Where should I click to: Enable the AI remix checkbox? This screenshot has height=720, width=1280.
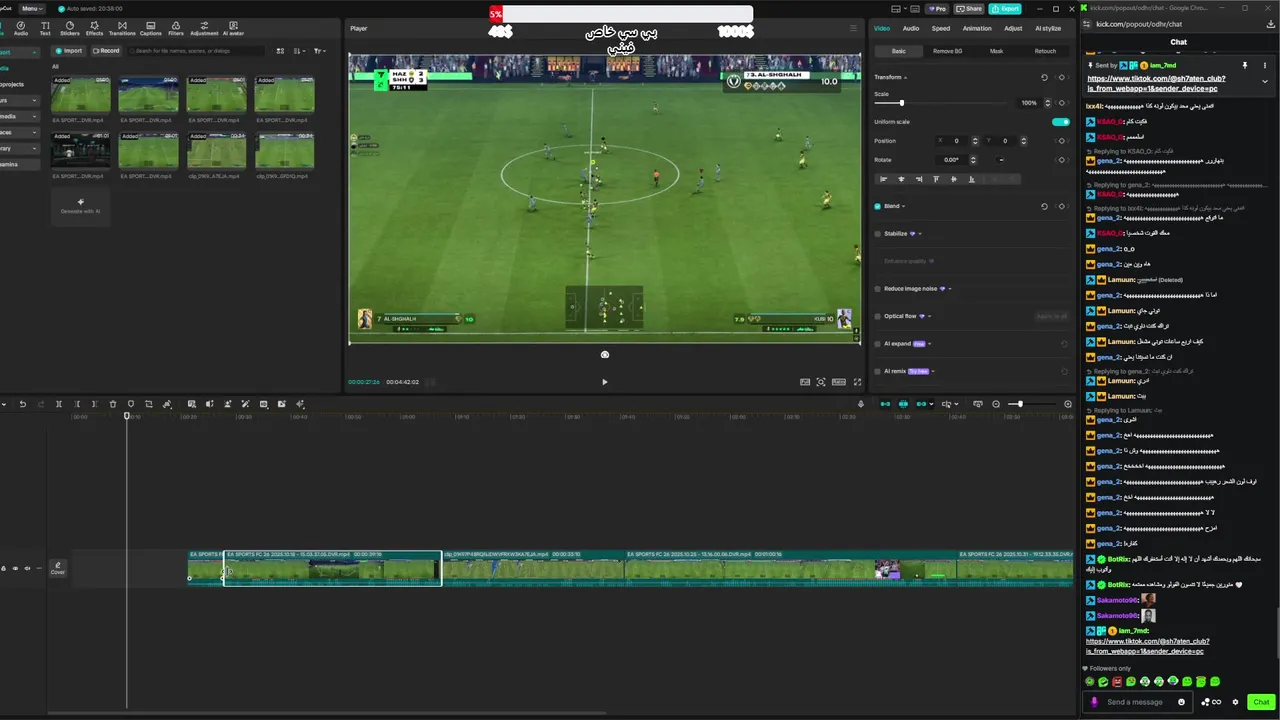tap(878, 371)
